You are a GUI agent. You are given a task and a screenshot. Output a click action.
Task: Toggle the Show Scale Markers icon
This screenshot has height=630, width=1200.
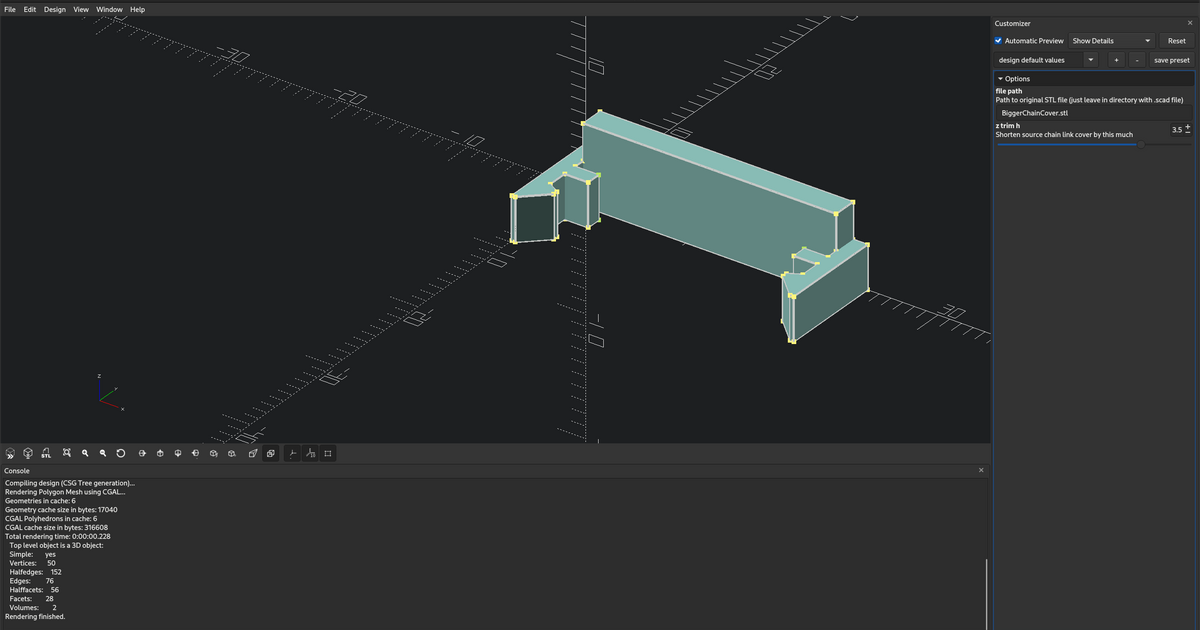click(311, 453)
